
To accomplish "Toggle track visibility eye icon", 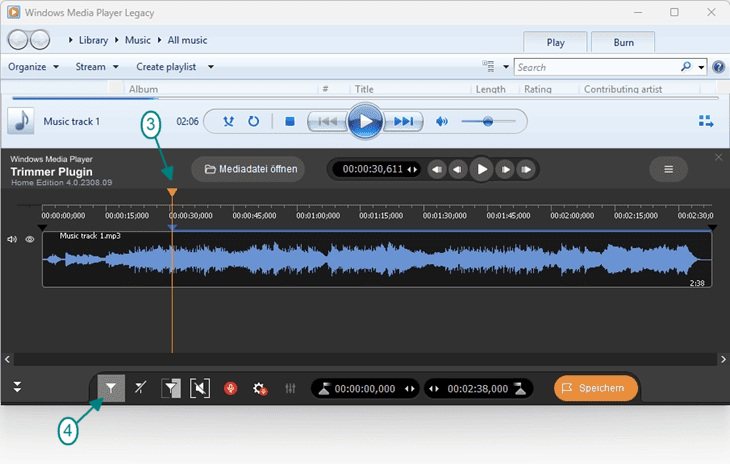I will coord(30,239).
